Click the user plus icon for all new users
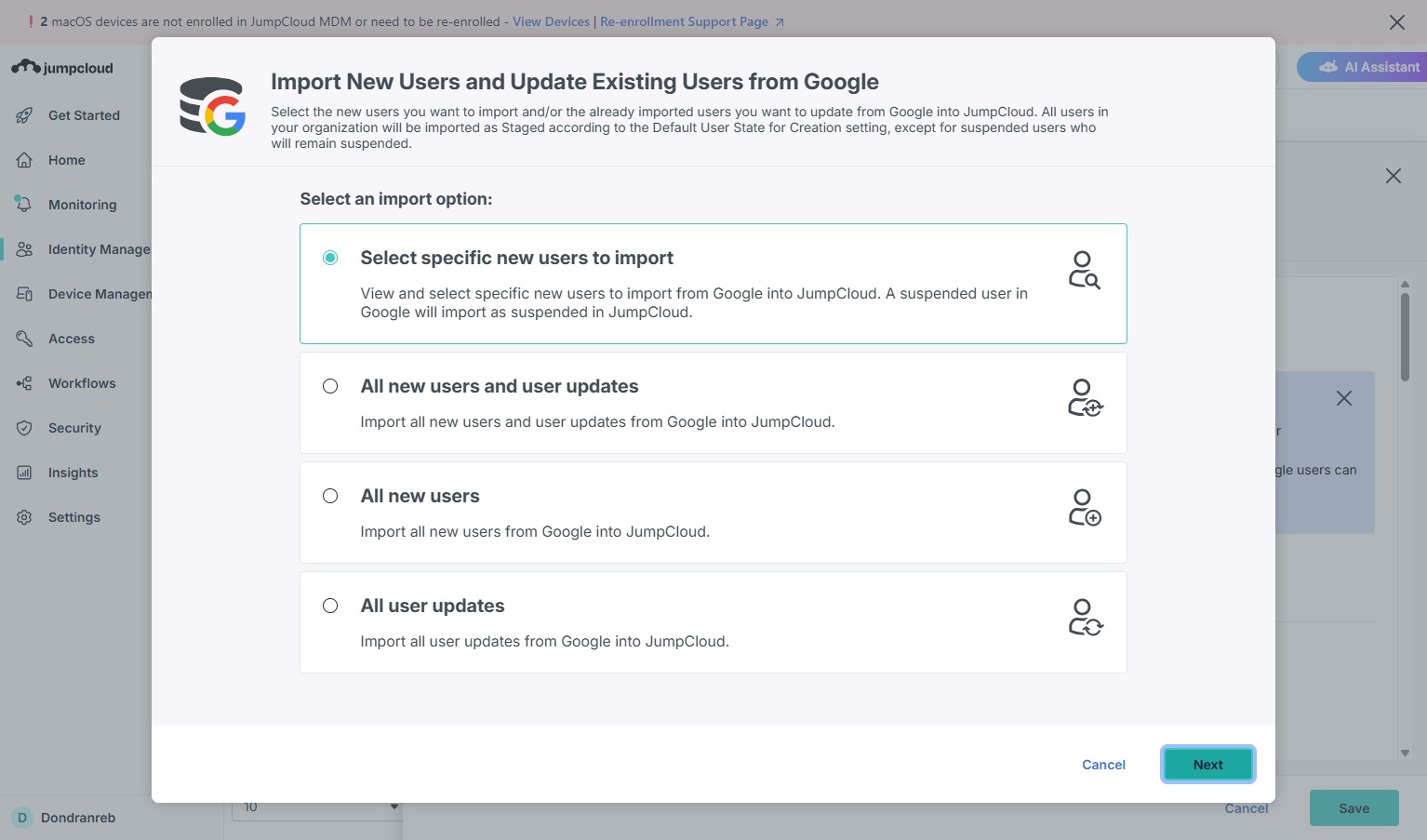The image size is (1427, 840). 1085,508
